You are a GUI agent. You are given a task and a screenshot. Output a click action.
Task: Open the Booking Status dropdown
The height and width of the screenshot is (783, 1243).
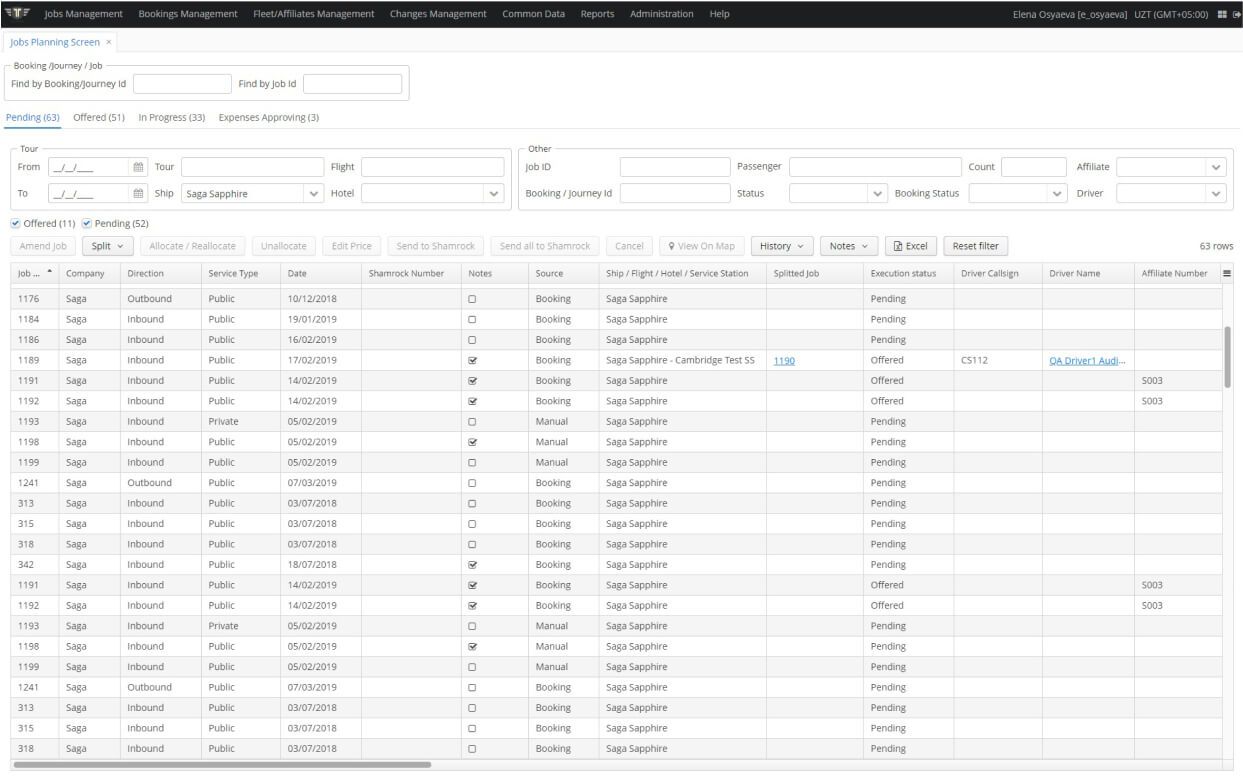1058,194
